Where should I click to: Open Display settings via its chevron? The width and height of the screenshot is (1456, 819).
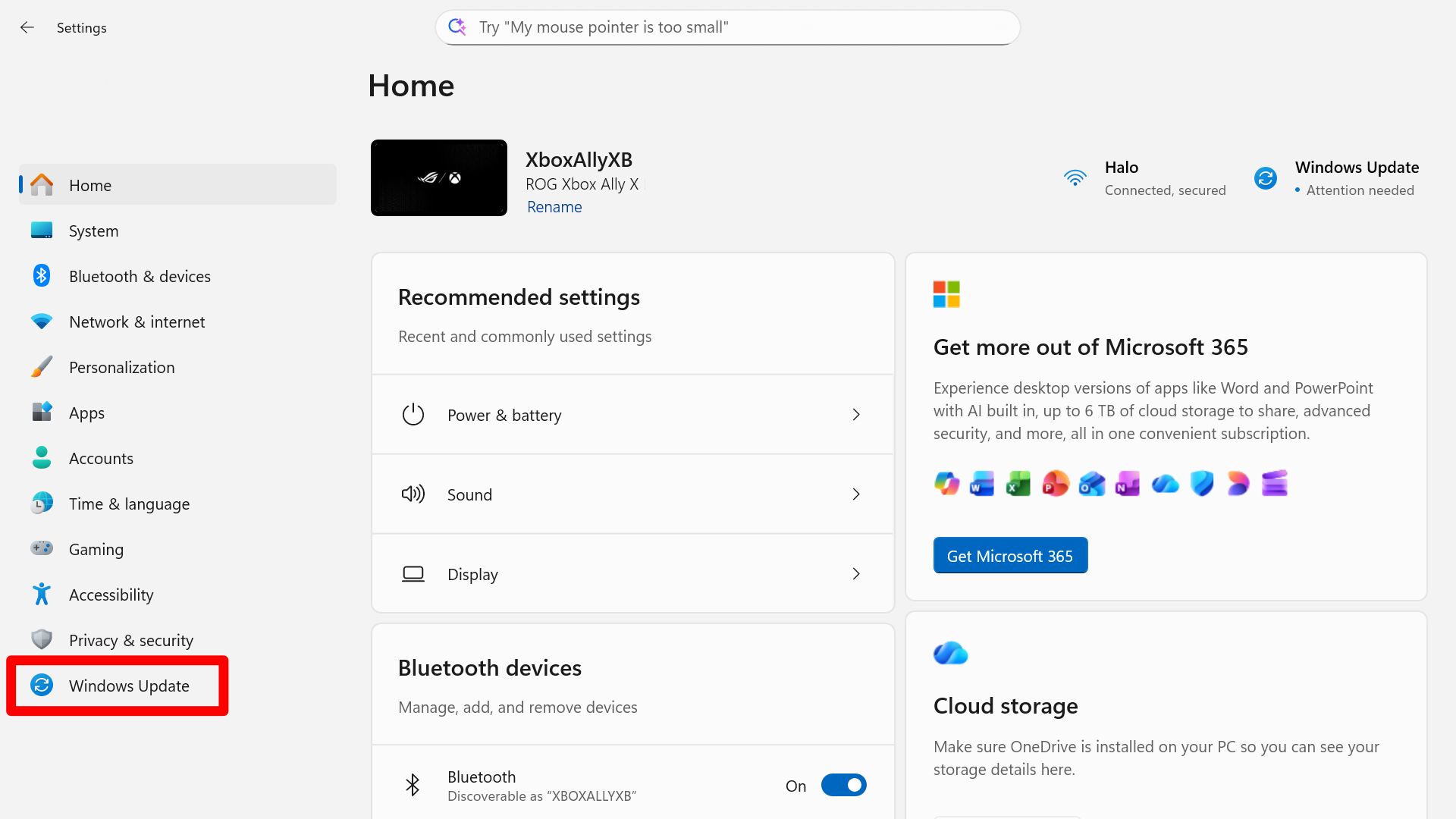[x=856, y=574]
